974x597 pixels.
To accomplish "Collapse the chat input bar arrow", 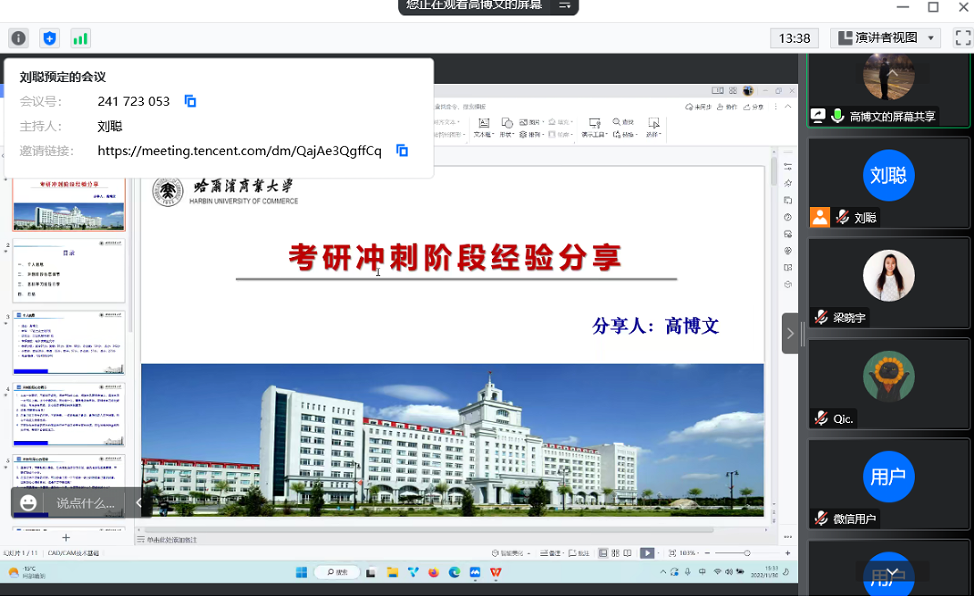I will [x=138, y=503].
